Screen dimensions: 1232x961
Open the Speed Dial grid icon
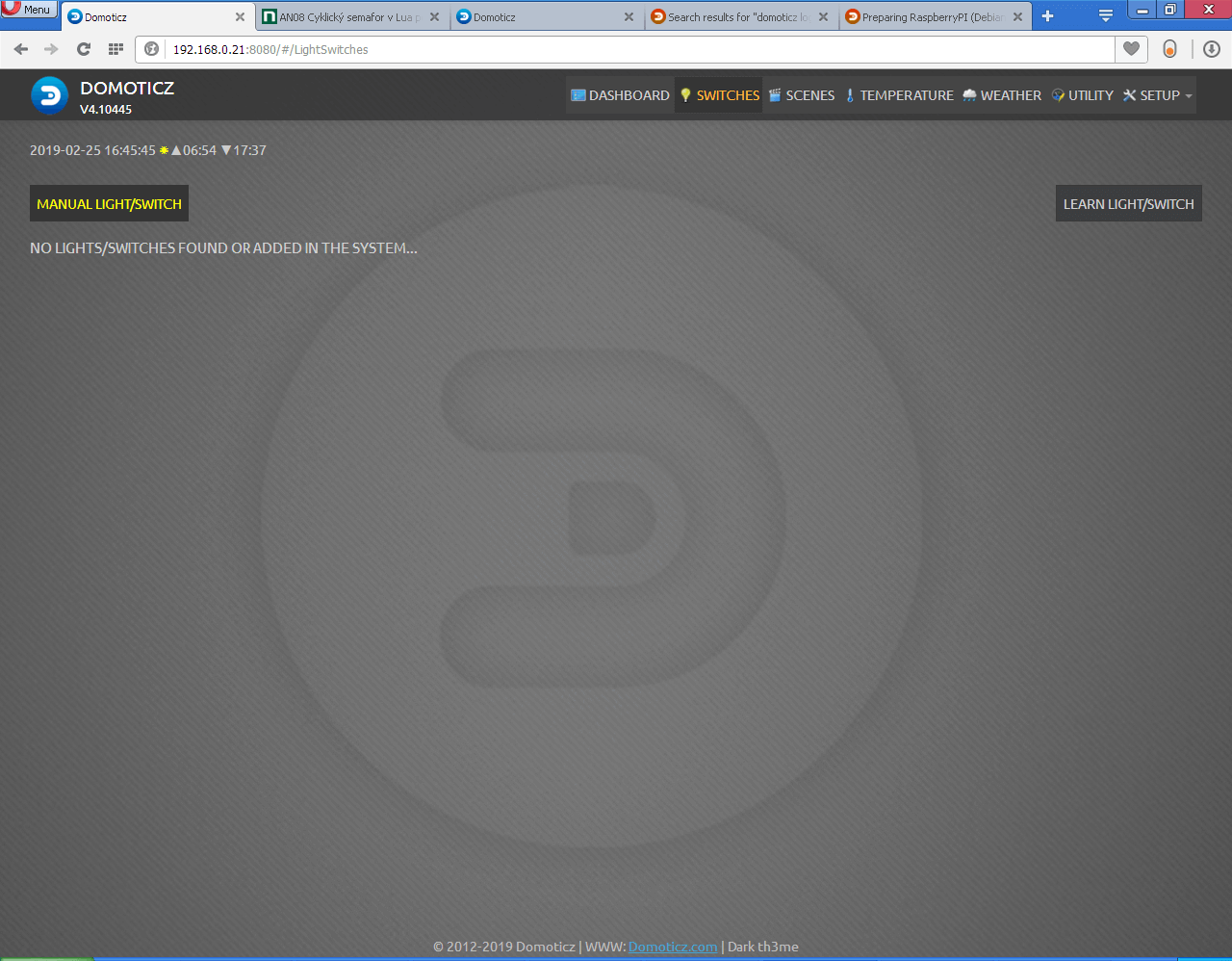click(x=115, y=49)
